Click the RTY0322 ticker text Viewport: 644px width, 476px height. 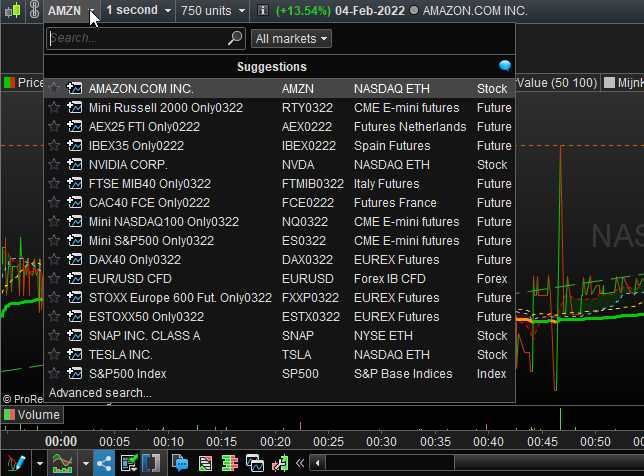(307, 108)
